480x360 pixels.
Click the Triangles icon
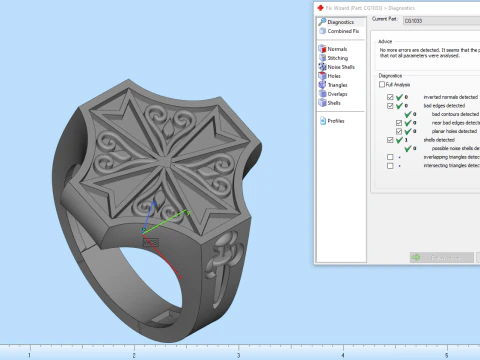[322, 85]
